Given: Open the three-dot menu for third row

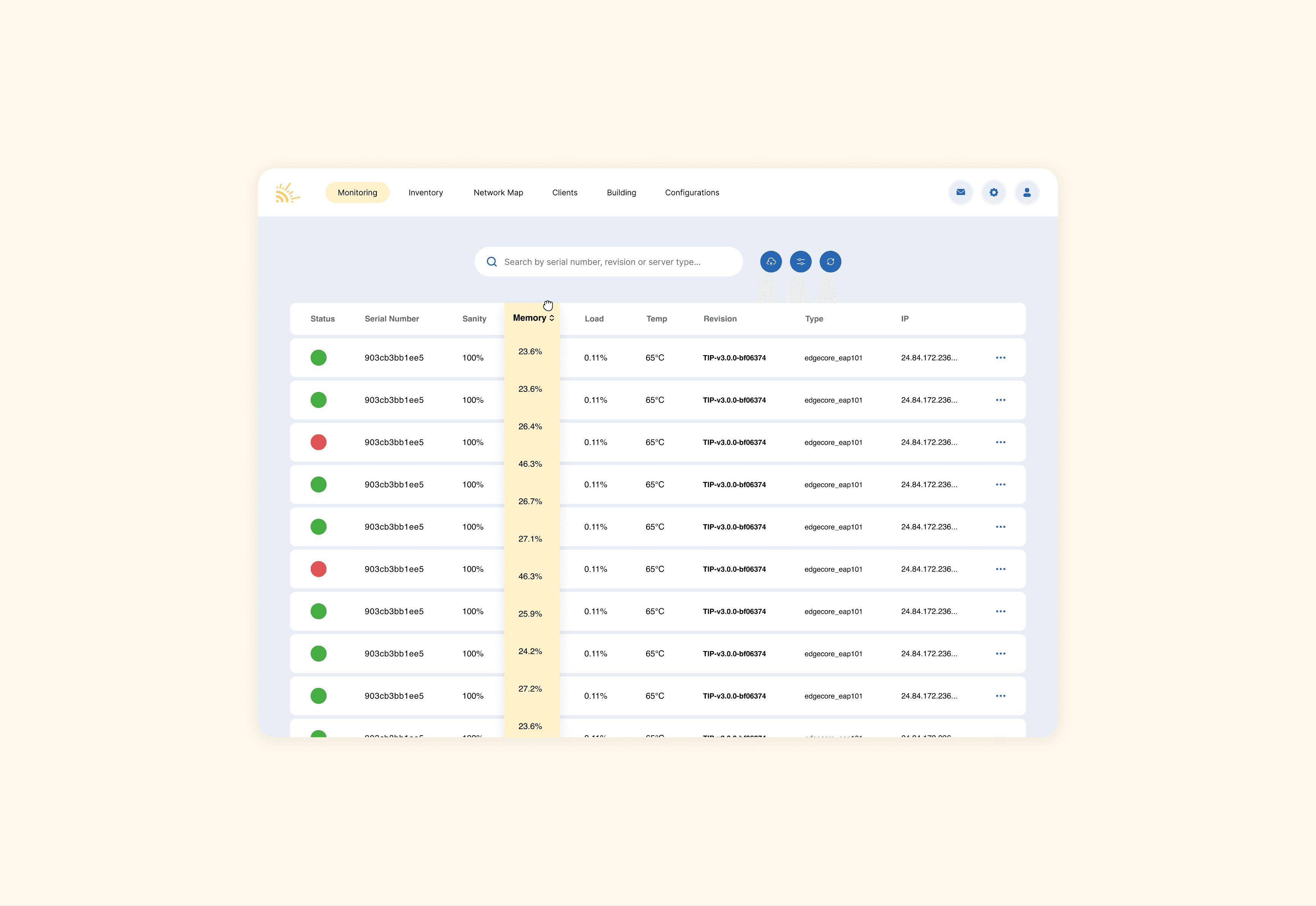Looking at the screenshot, I should tap(1000, 442).
